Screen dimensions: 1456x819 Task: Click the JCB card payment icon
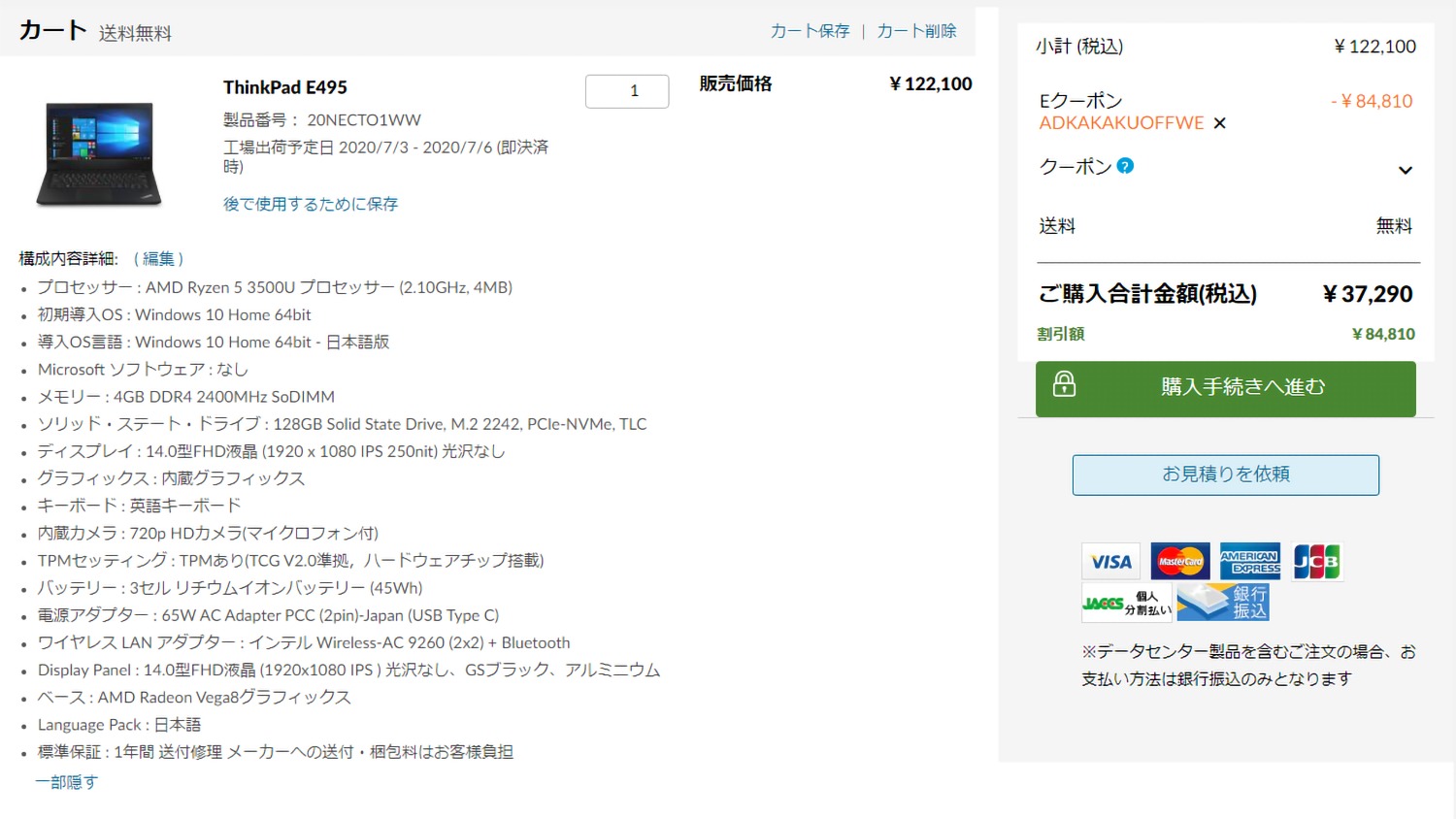coord(1316,561)
